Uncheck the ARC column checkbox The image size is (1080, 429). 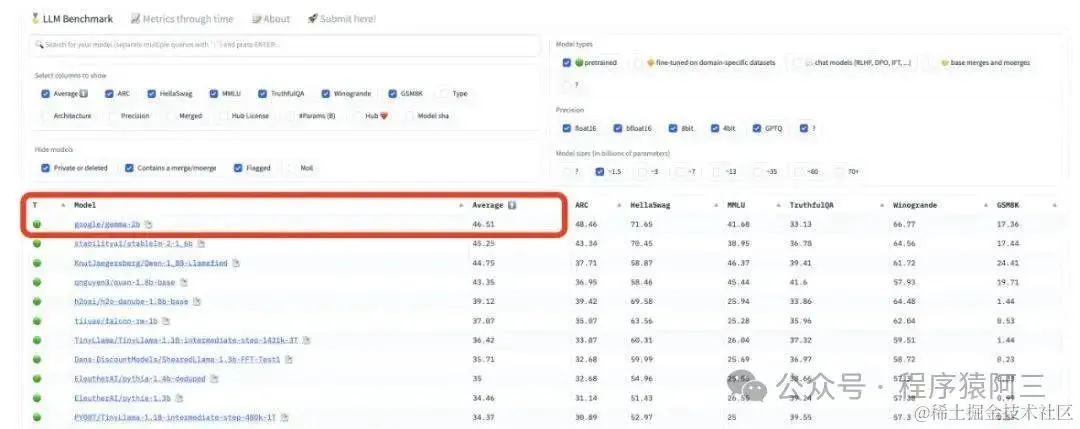(x=109, y=94)
